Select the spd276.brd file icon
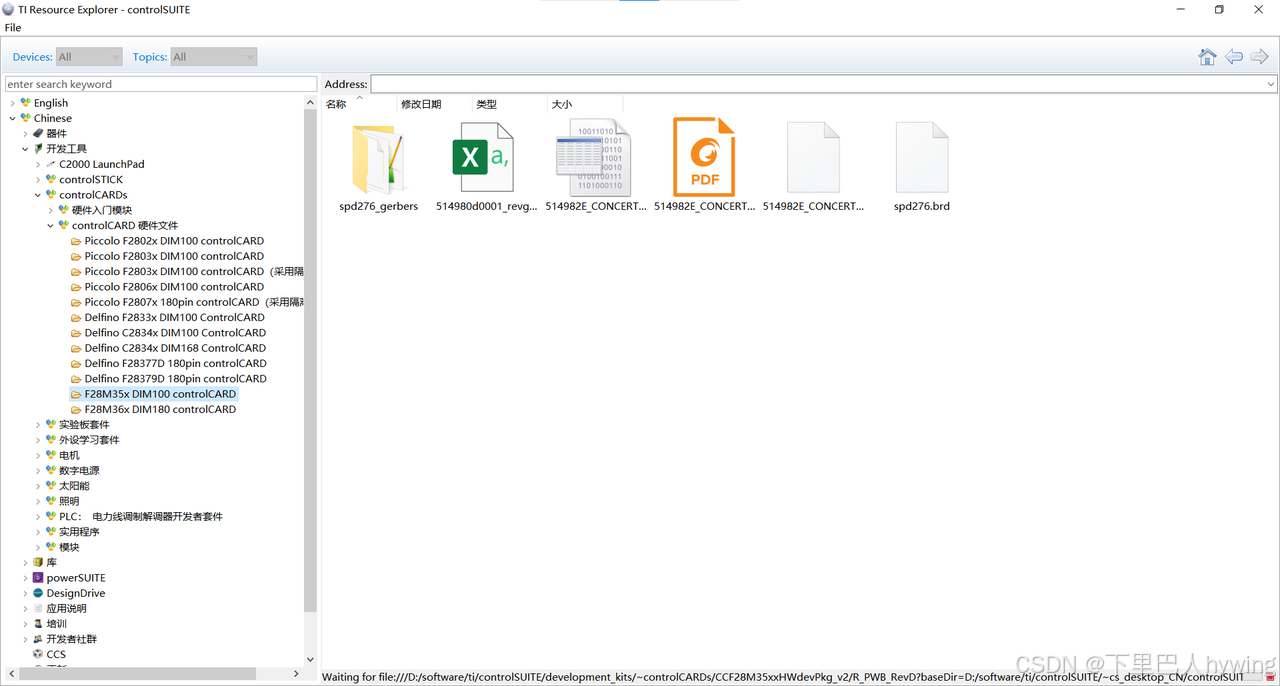Viewport: 1280px width, 686px height. 922,158
